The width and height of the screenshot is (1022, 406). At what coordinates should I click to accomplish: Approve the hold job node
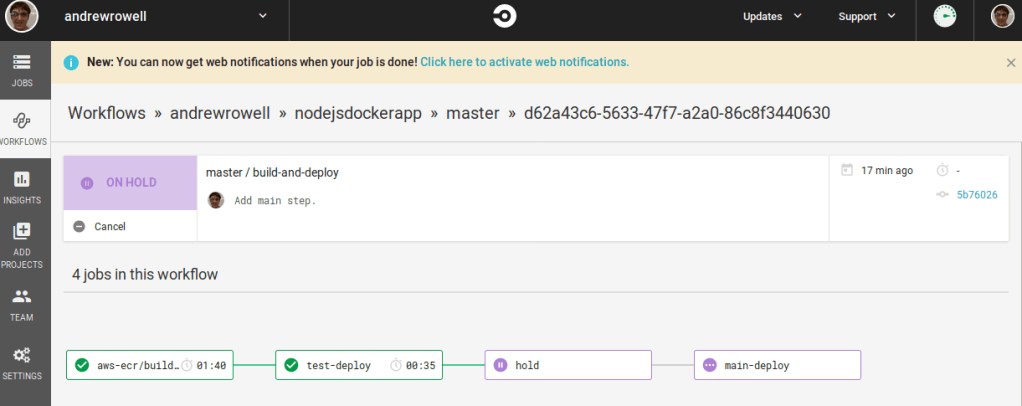point(568,365)
